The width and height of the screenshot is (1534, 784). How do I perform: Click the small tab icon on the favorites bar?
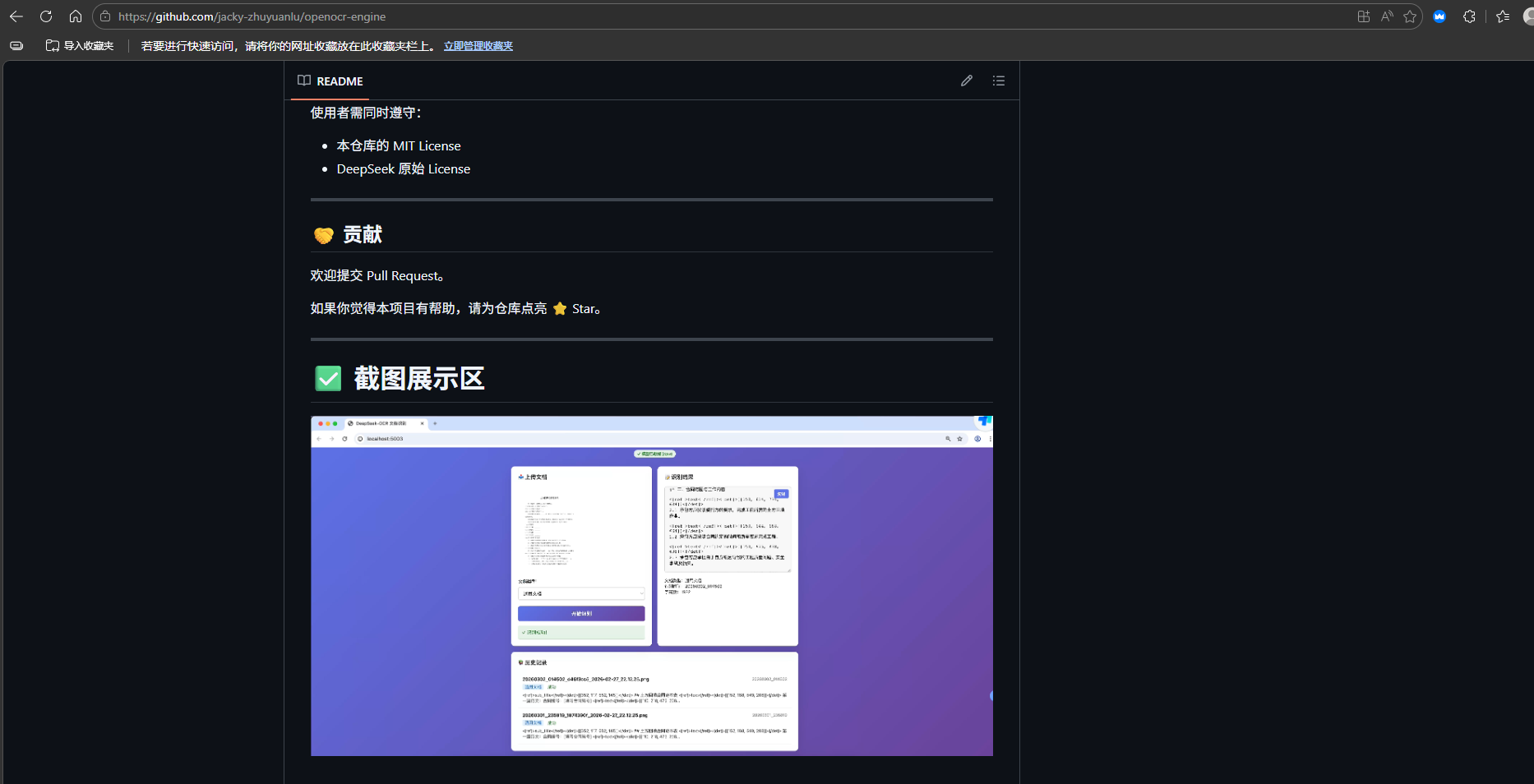click(16, 46)
